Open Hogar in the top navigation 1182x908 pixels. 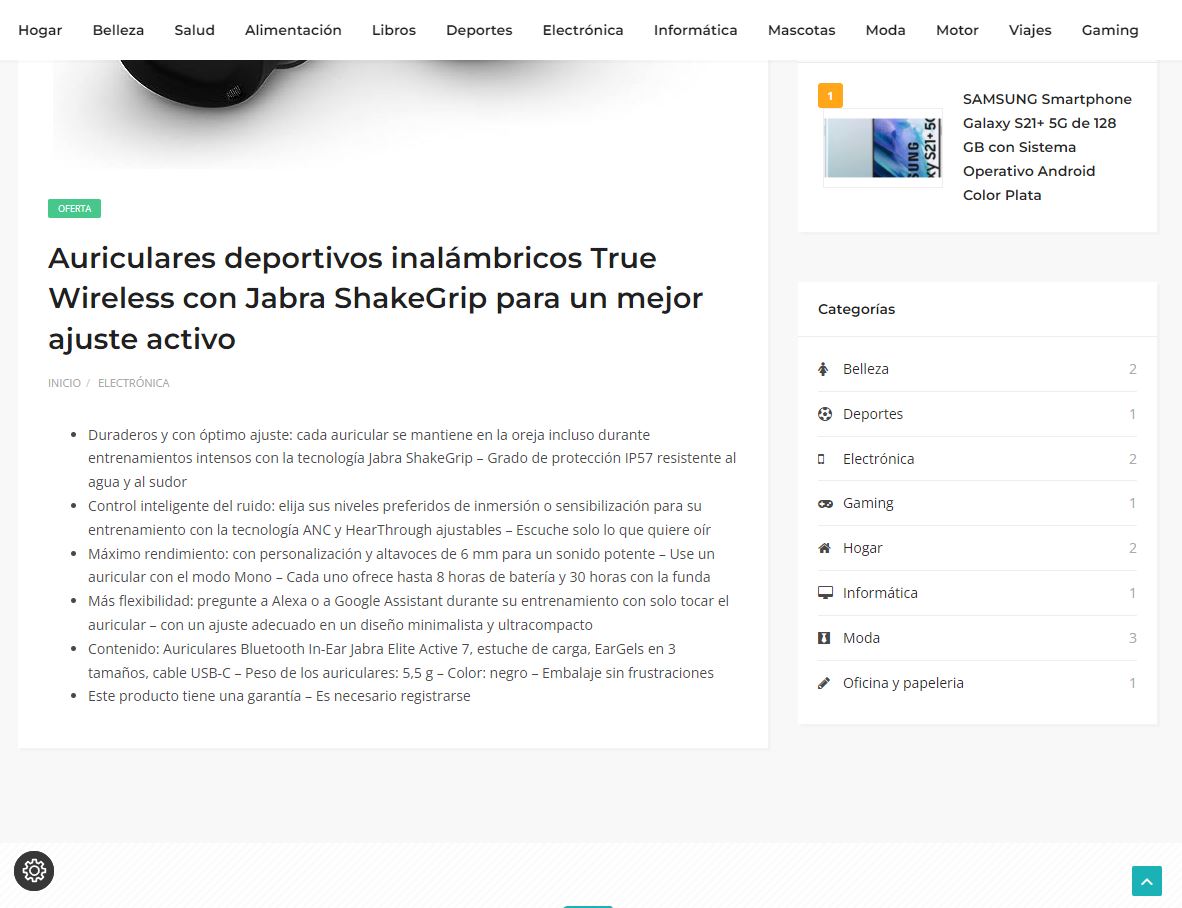[x=40, y=30]
